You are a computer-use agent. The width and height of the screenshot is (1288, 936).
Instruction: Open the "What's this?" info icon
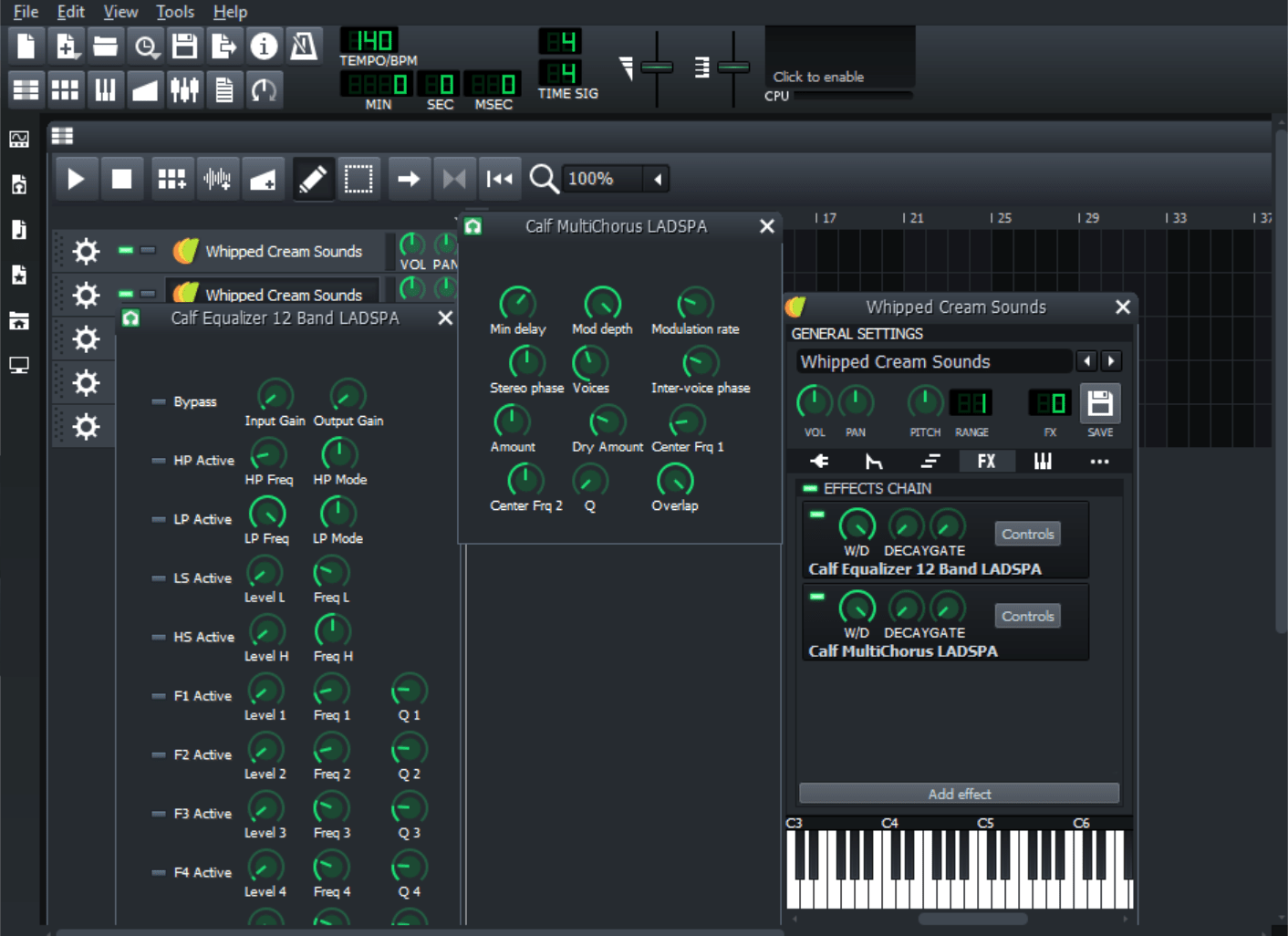tap(264, 46)
